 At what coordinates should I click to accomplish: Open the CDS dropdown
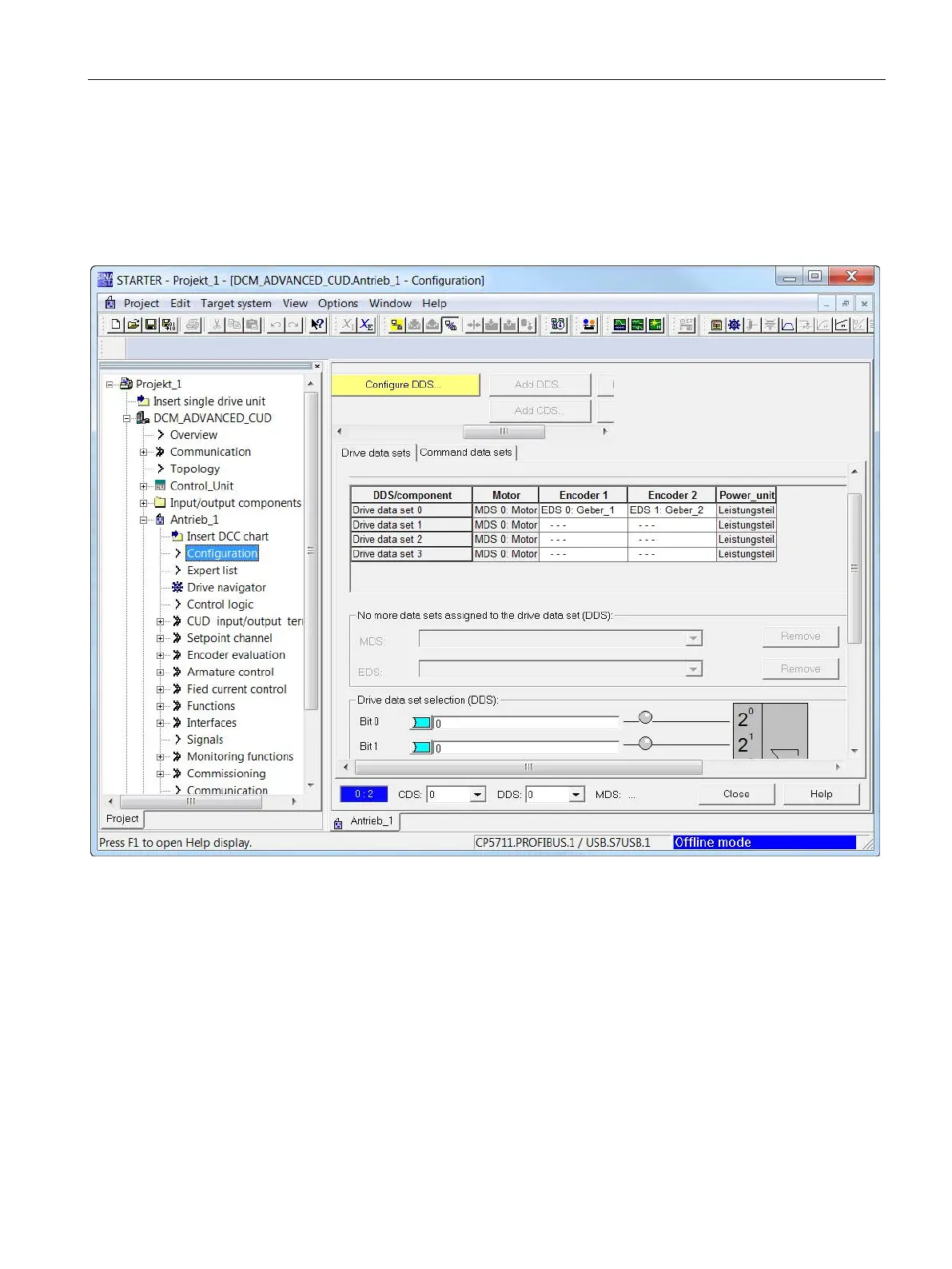pyautogui.click(x=478, y=795)
